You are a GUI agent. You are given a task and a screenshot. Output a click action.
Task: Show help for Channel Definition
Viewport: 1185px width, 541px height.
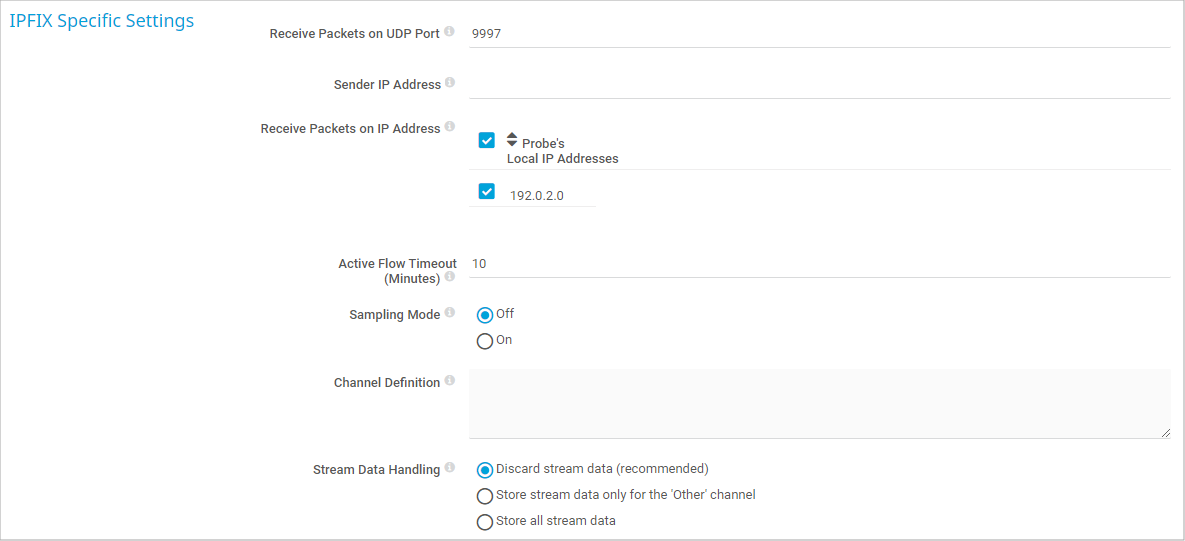click(450, 381)
